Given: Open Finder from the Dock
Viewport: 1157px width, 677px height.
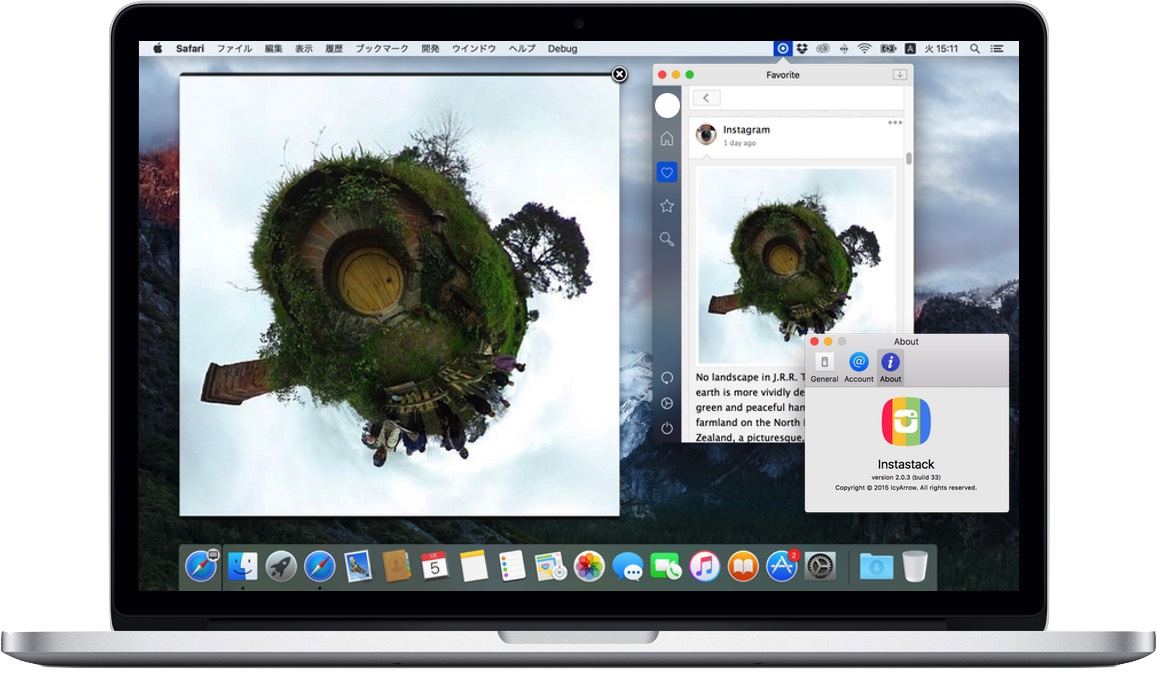Looking at the screenshot, I should coord(242,567).
